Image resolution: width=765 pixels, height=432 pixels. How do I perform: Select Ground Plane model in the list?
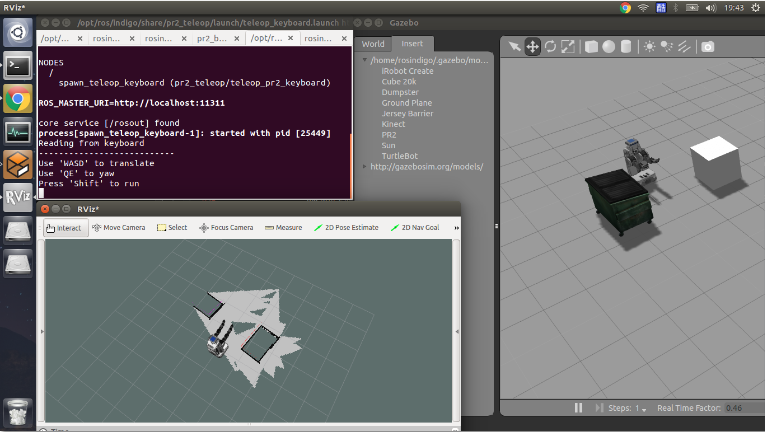(x=406, y=103)
